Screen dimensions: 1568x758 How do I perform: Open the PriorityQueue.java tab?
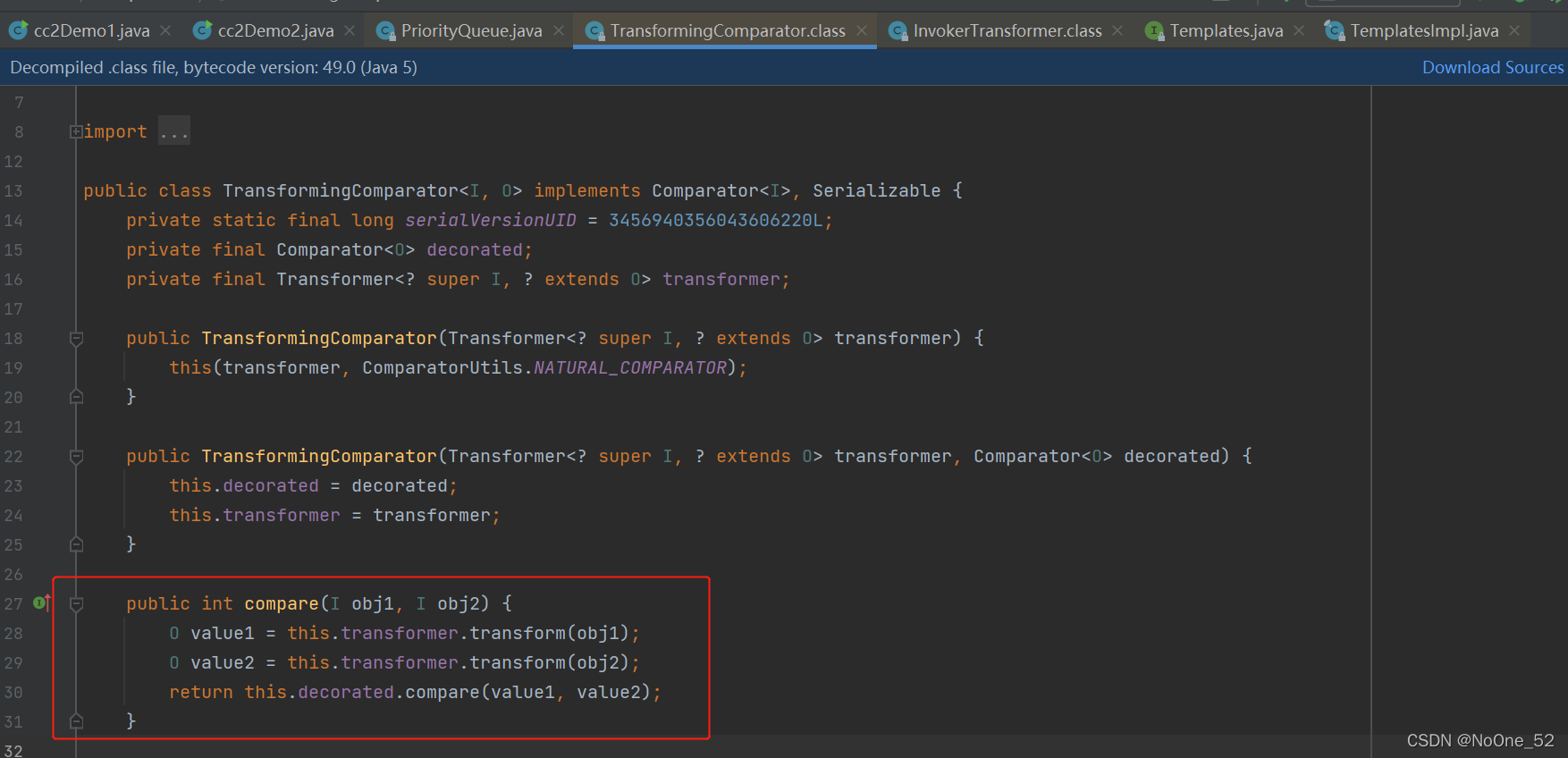tap(471, 30)
